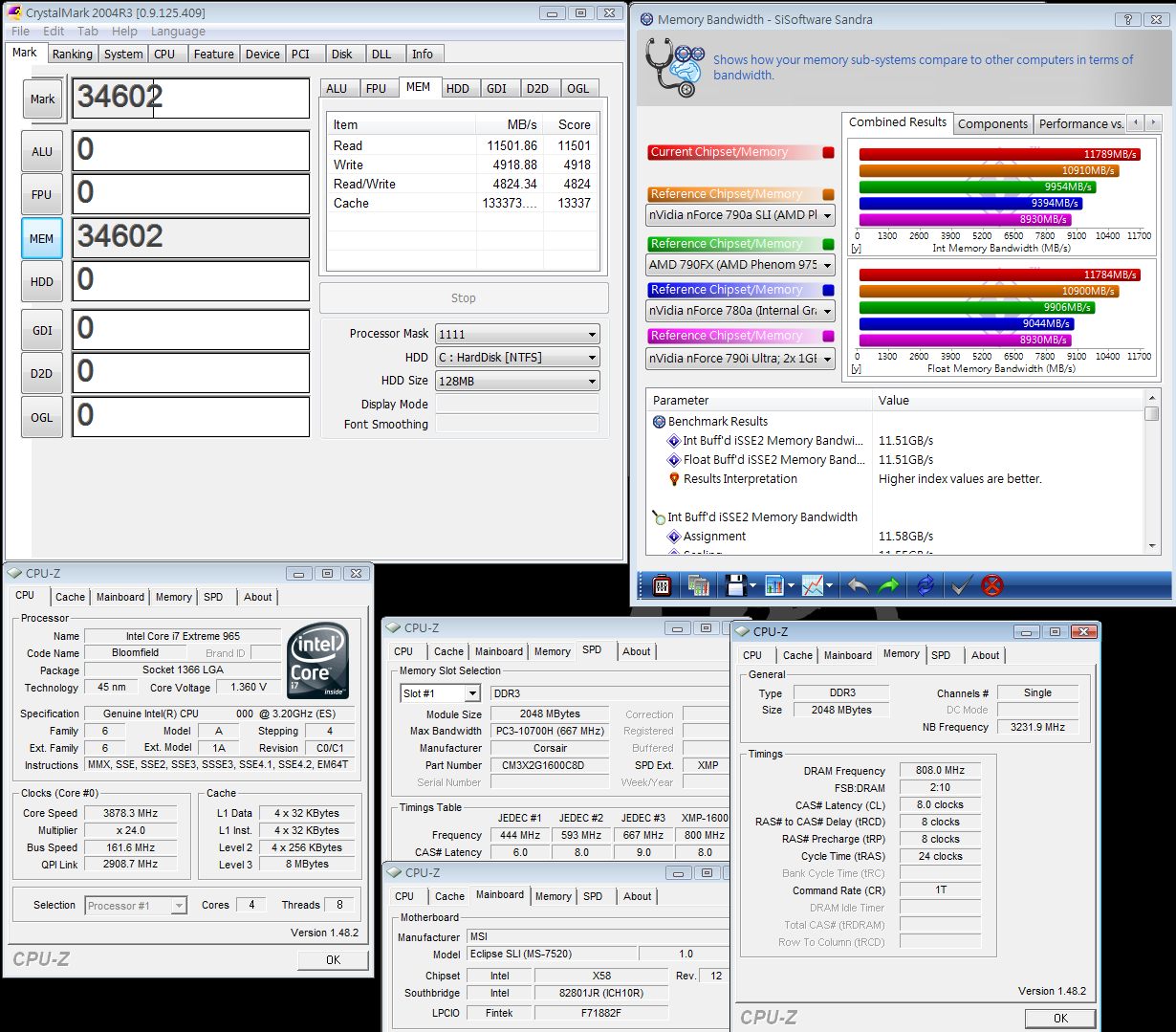Screen dimensions: 1176x1032
Task: Open the Processor Mask dropdown
Action: 517,334
